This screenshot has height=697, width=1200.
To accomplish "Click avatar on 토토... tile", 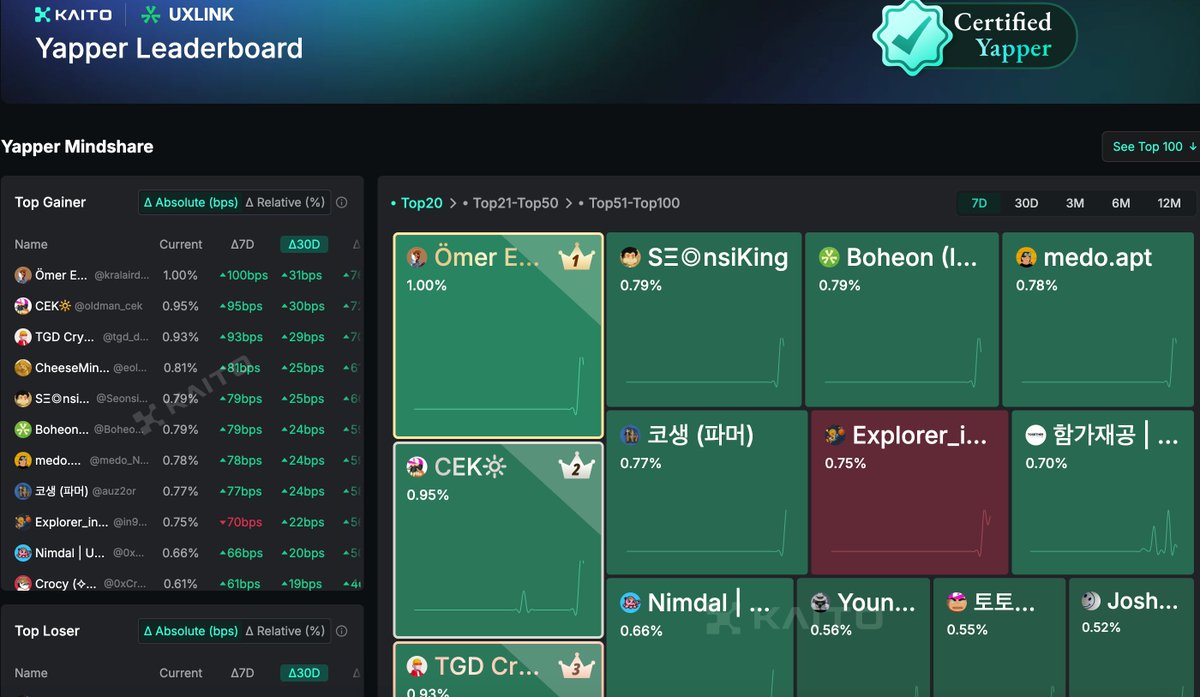I will (957, 602).
